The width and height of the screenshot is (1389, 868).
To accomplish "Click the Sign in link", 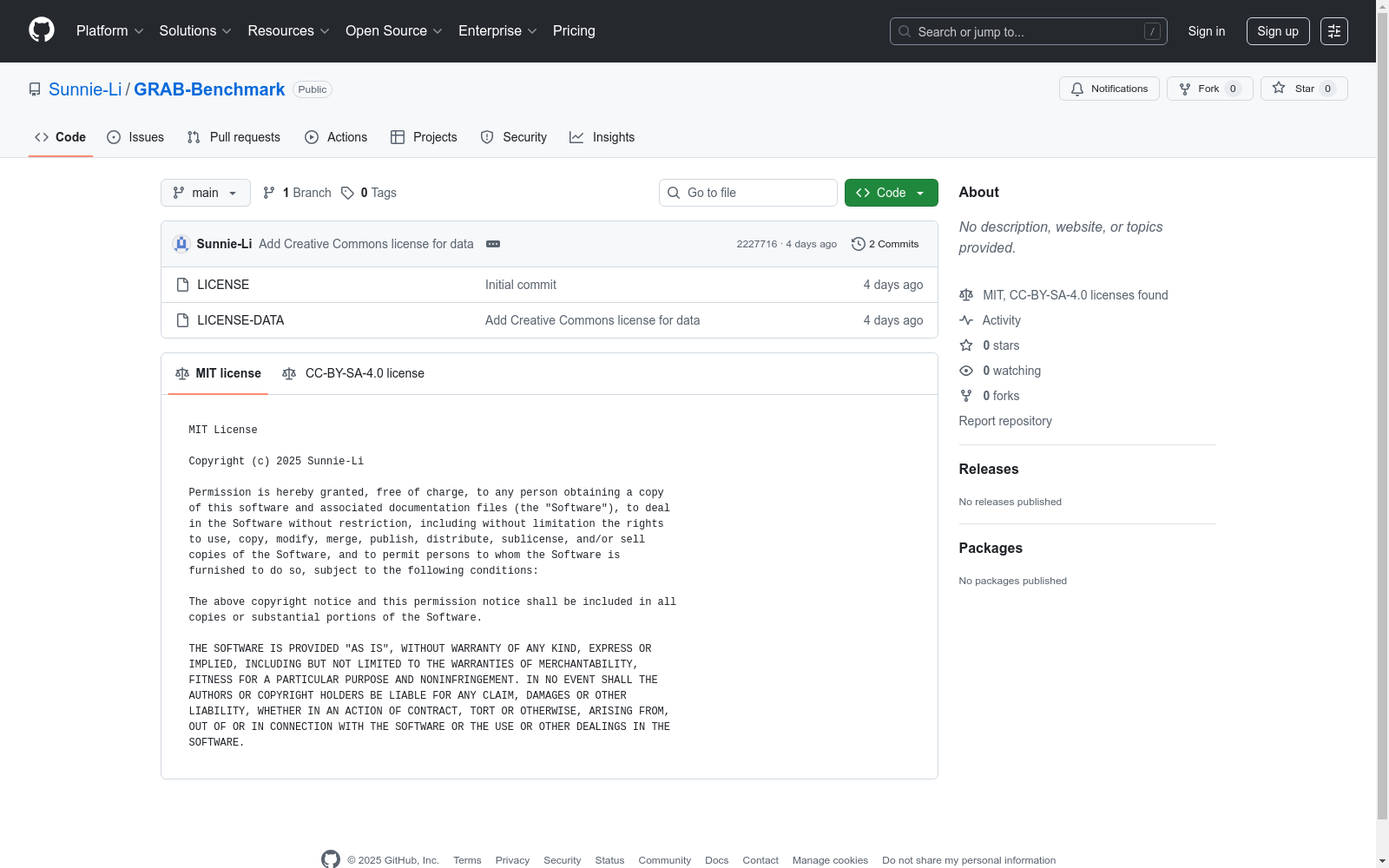I will click(x=1207, y=31).
